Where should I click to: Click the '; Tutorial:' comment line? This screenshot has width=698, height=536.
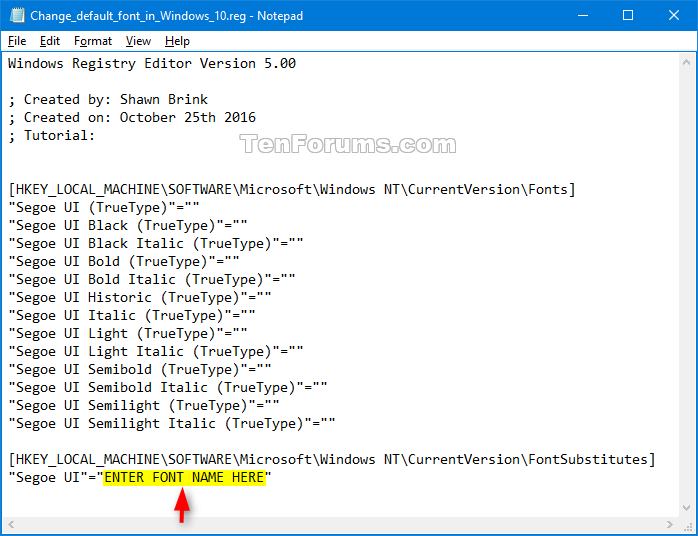52,135
